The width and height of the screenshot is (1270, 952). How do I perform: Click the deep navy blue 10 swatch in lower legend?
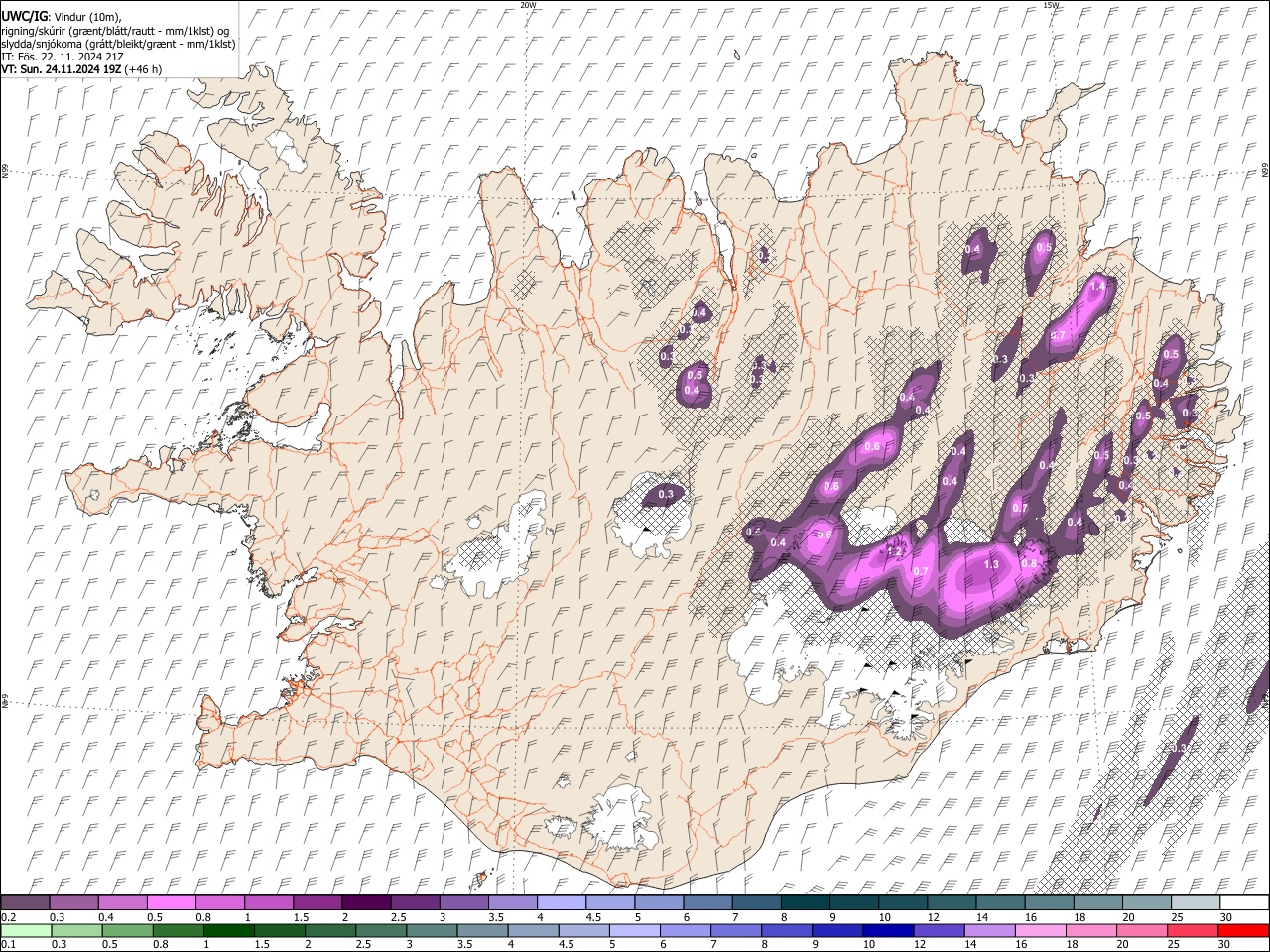click(886, 931)
